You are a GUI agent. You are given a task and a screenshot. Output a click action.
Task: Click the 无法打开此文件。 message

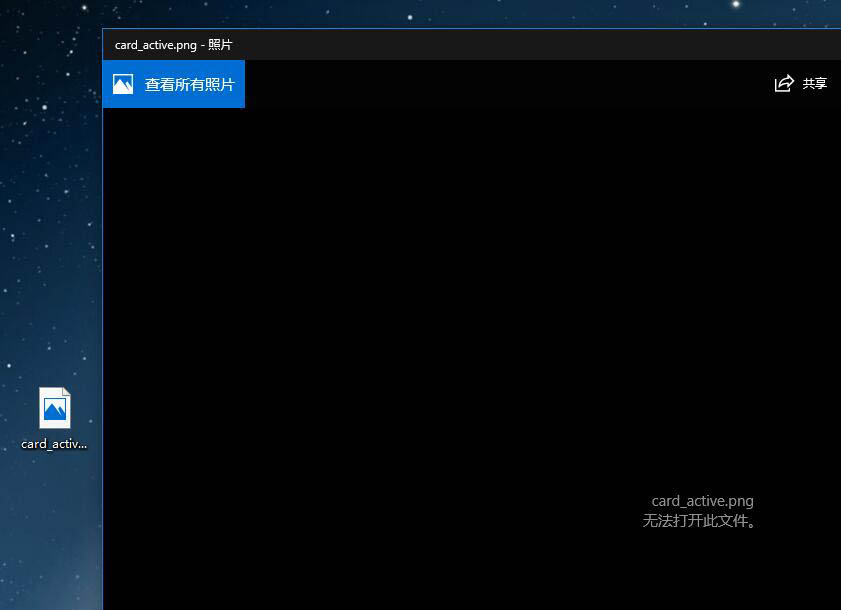tap(699, 520)
